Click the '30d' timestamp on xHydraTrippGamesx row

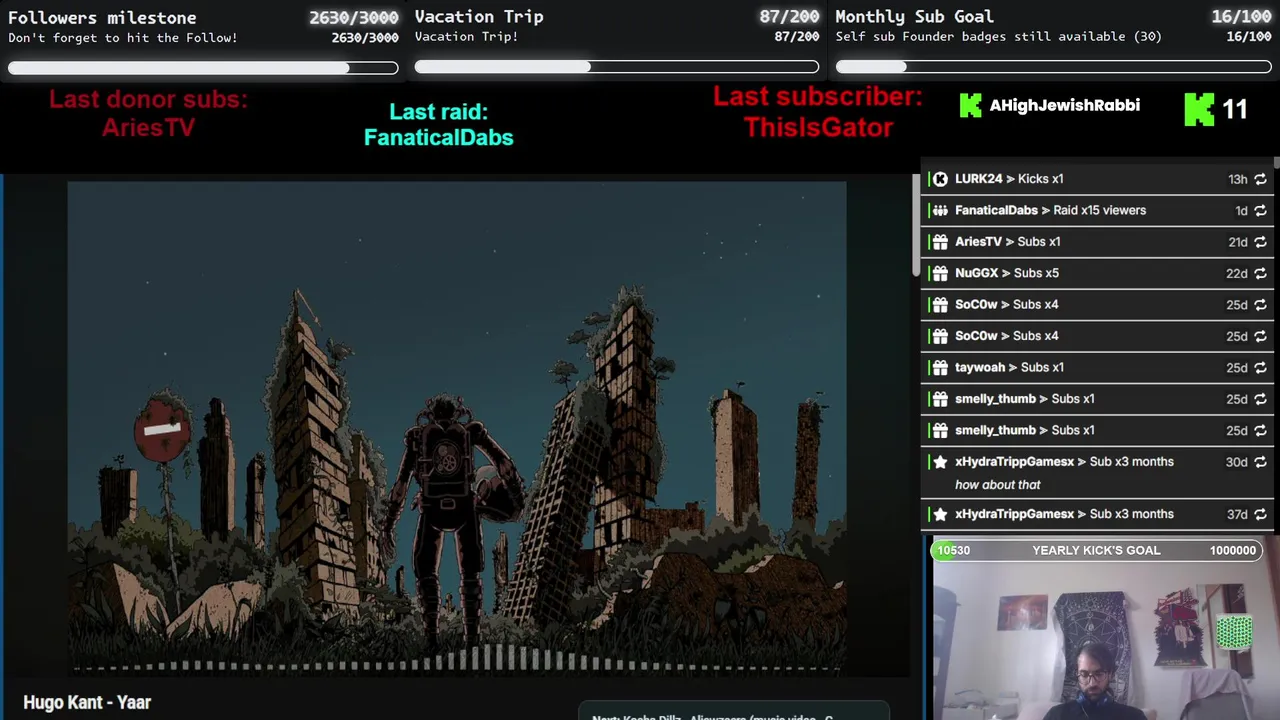(x=1237, y=462)
